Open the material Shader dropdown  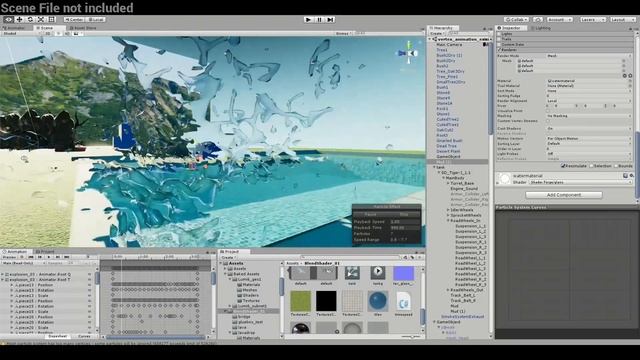click(x=580, y=182)
